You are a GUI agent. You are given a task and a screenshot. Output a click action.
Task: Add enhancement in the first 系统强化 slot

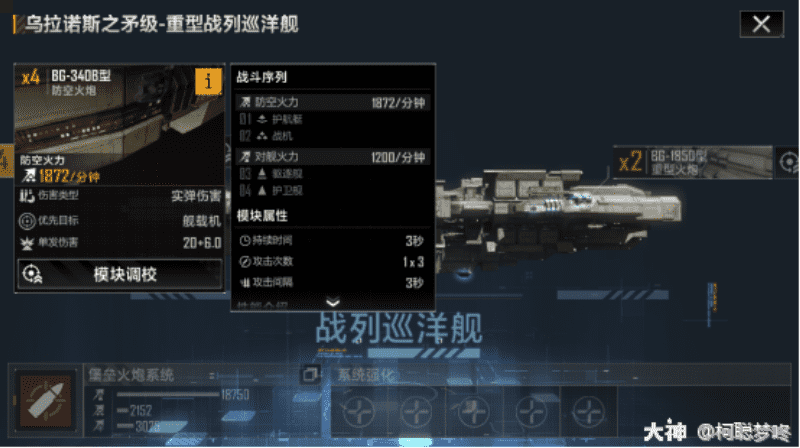point(359,411)
